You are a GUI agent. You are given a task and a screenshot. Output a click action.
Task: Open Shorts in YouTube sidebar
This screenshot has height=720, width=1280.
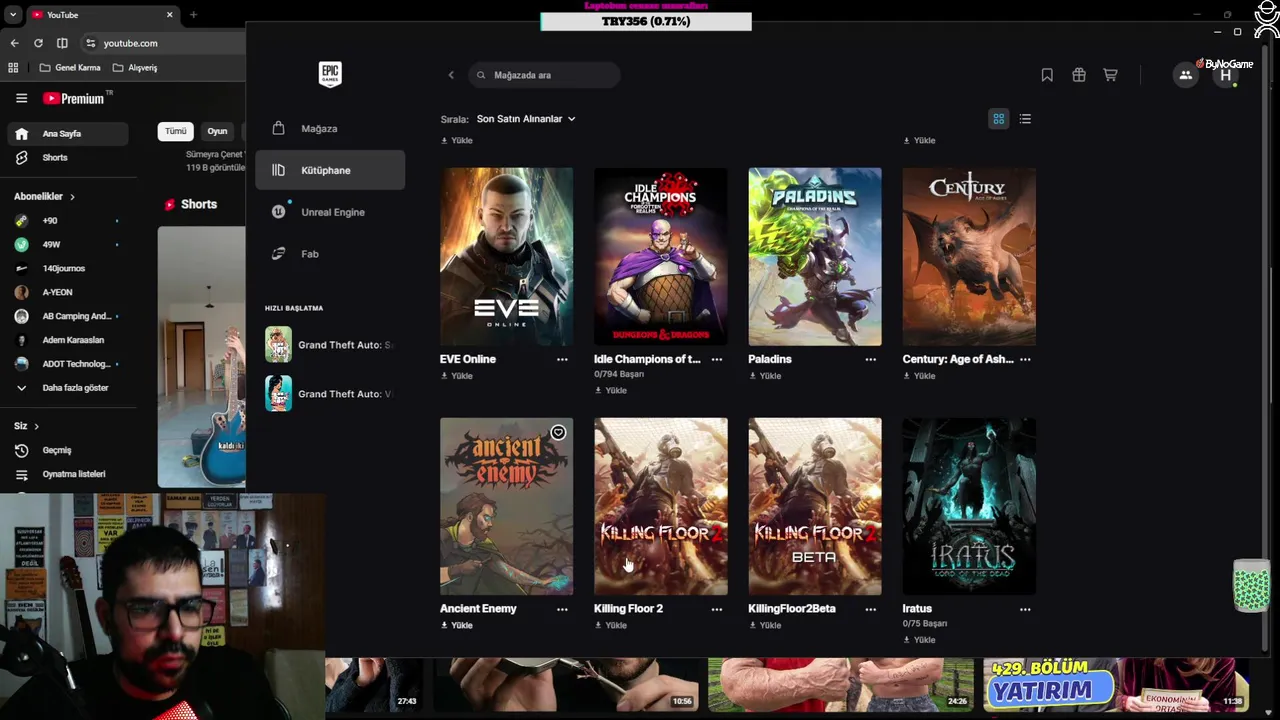point(67,158)
